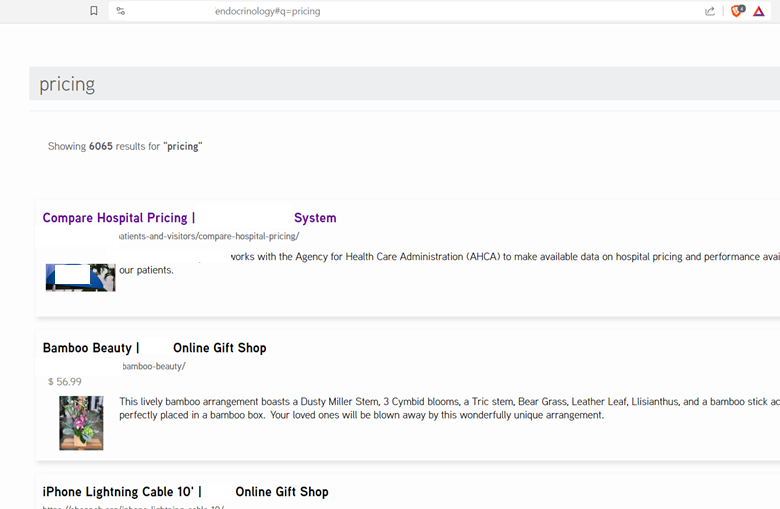
Task: Click the share page icon
Action: 710,11
